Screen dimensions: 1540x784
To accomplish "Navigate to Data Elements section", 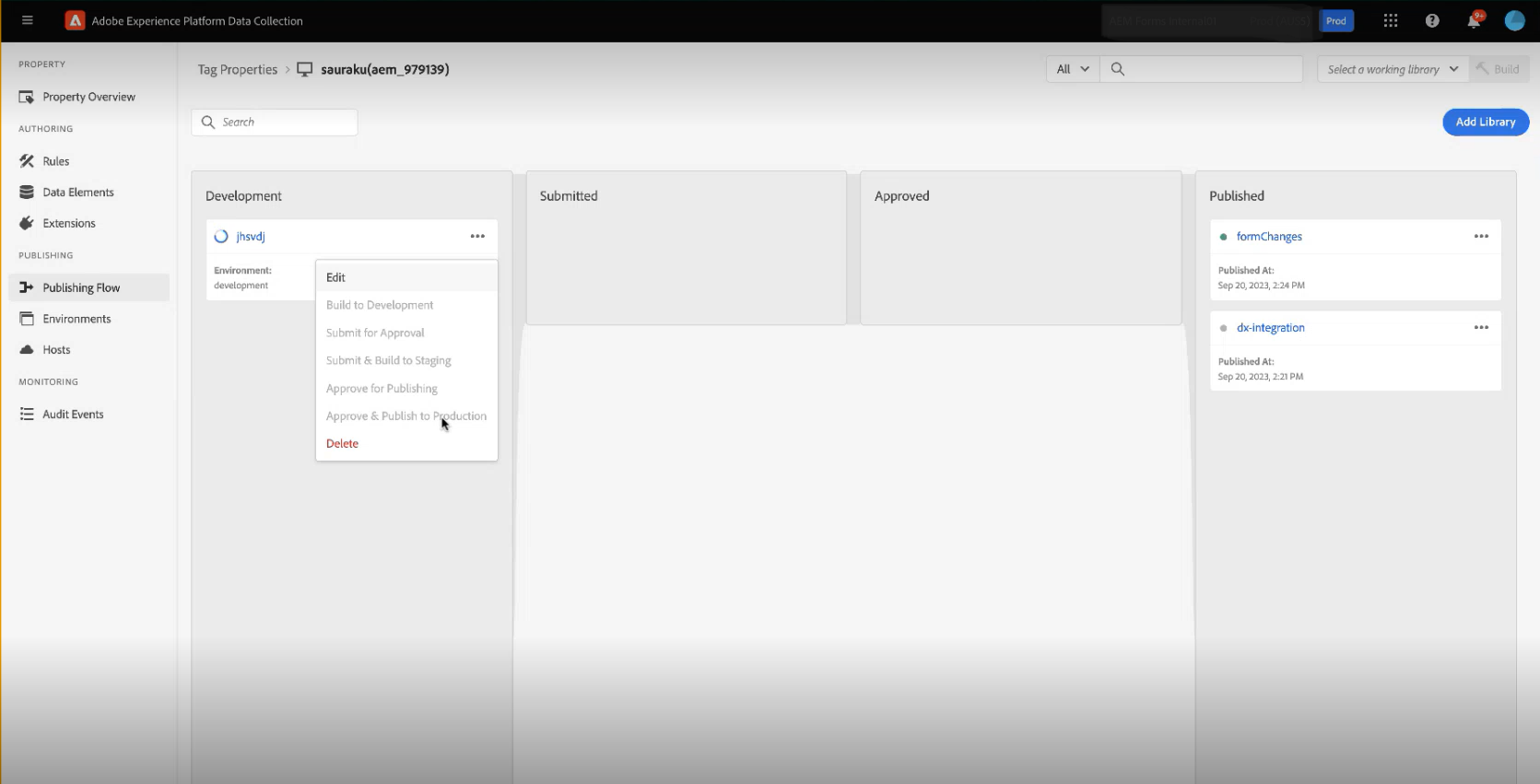I will pos(88,193).
